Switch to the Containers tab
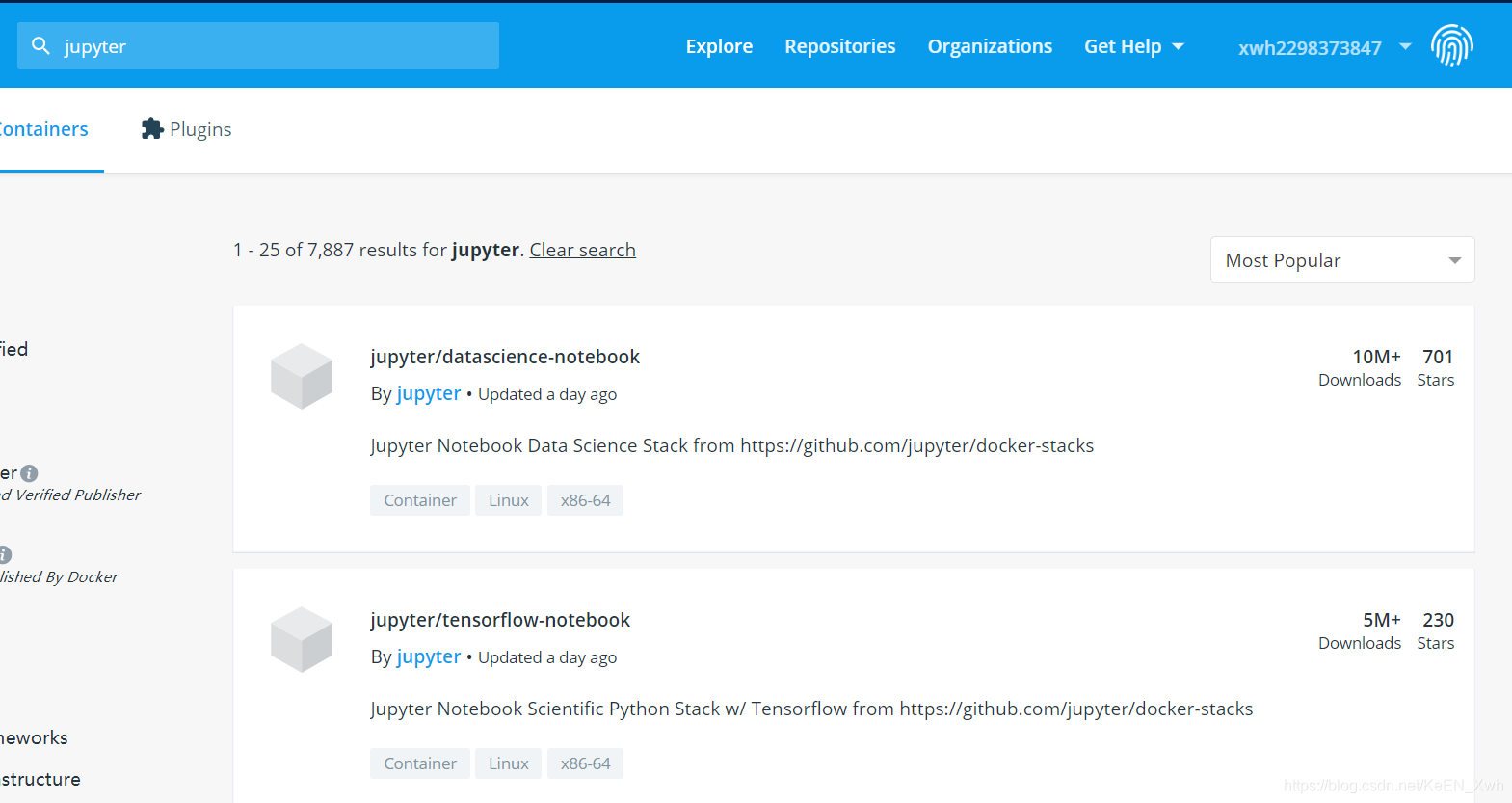1512x803 pixels. (44, 129)
